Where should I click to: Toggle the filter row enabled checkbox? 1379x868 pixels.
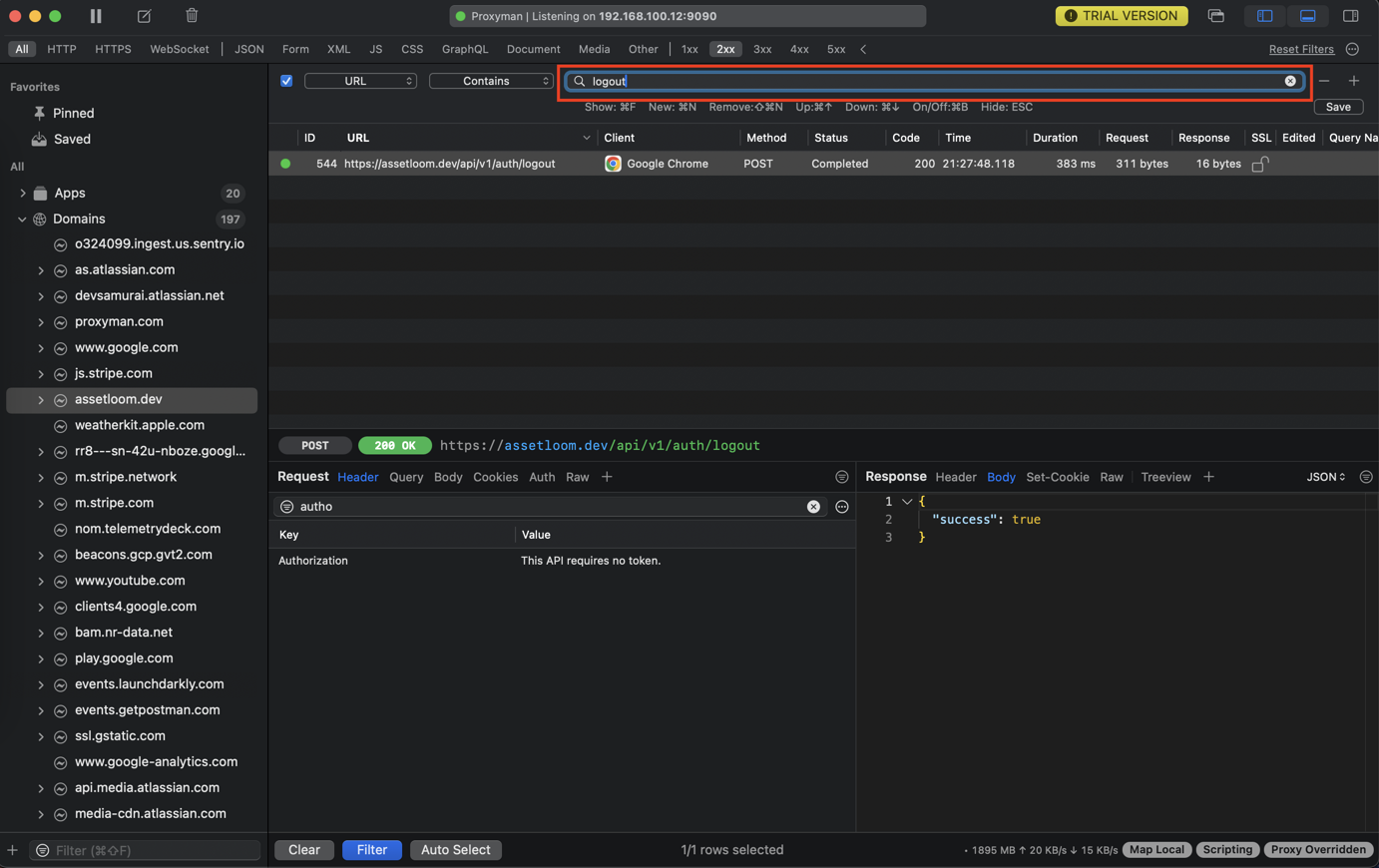pyautogui.click(x=286, y=81)
